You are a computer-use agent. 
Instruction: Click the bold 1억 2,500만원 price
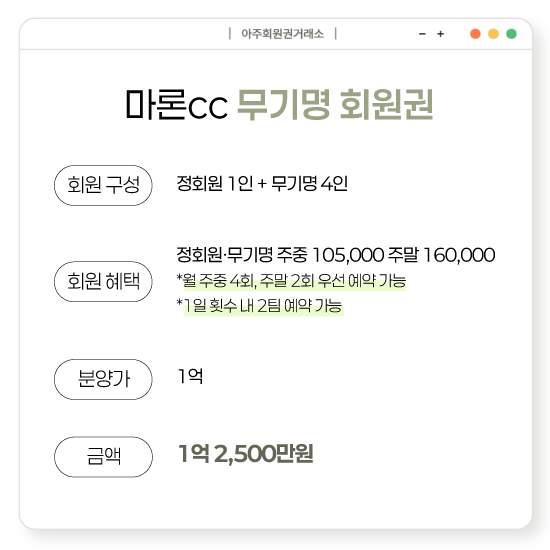click(x=246, y=454)
